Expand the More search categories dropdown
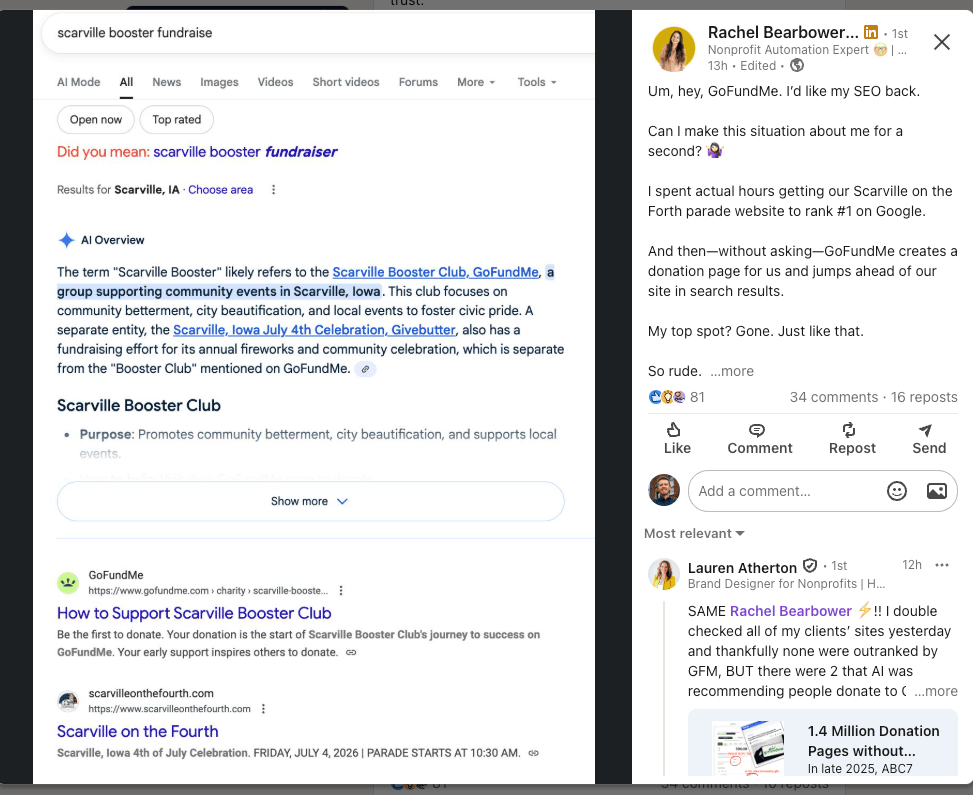Screen dimensions: 973x795 click(476, 82)
